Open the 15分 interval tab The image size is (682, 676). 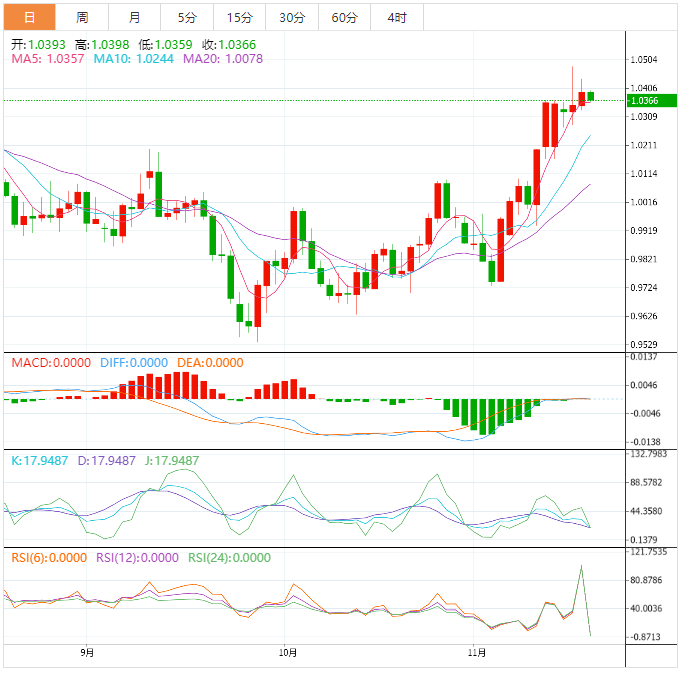coord(239,17)
